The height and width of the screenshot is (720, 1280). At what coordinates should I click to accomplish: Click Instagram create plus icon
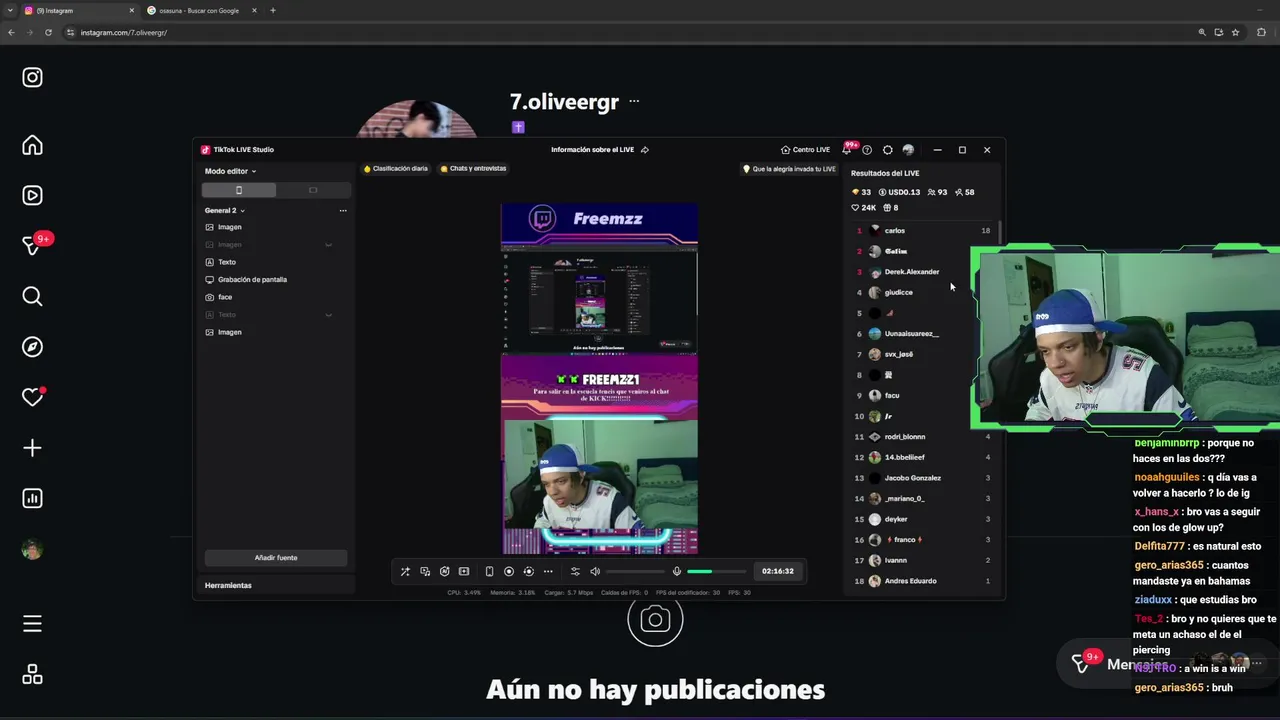[32, 448]
